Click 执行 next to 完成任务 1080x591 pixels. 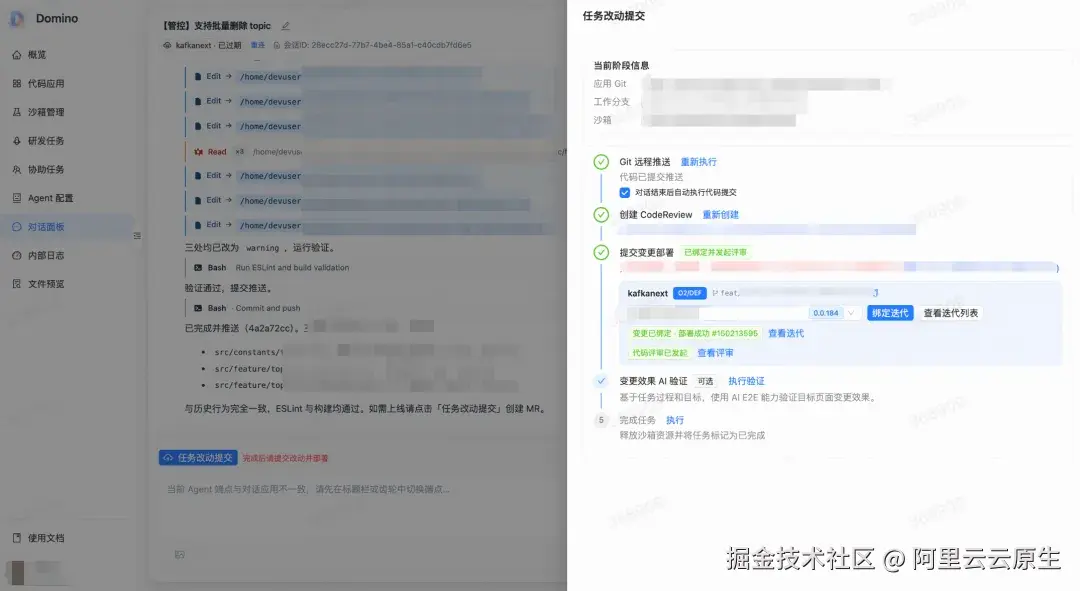point(675,420)
